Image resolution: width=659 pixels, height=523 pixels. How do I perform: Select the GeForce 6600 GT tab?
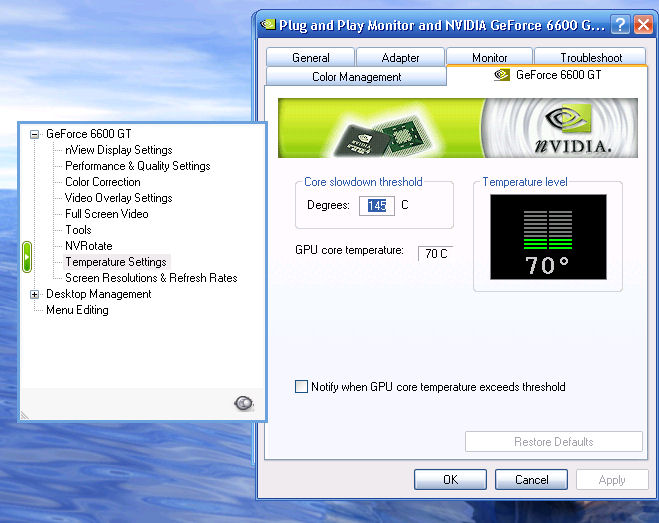tap(547, 75)
